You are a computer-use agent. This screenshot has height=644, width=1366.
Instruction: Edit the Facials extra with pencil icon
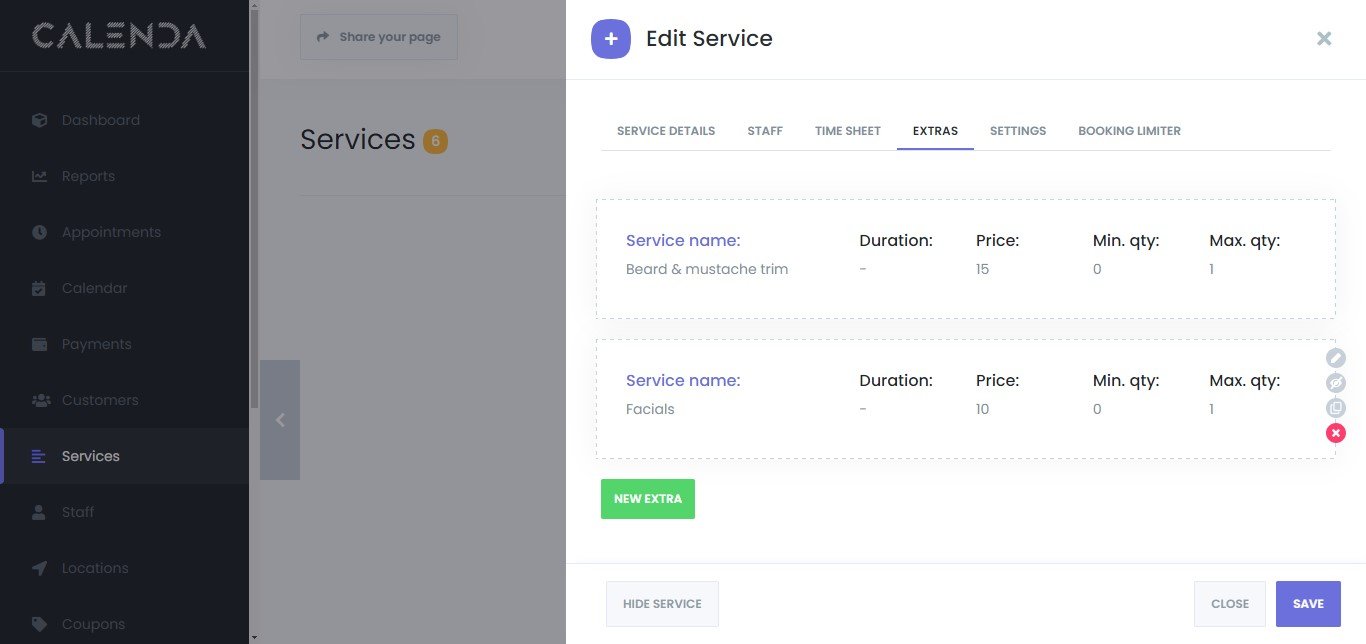[x=1336, y=358]
